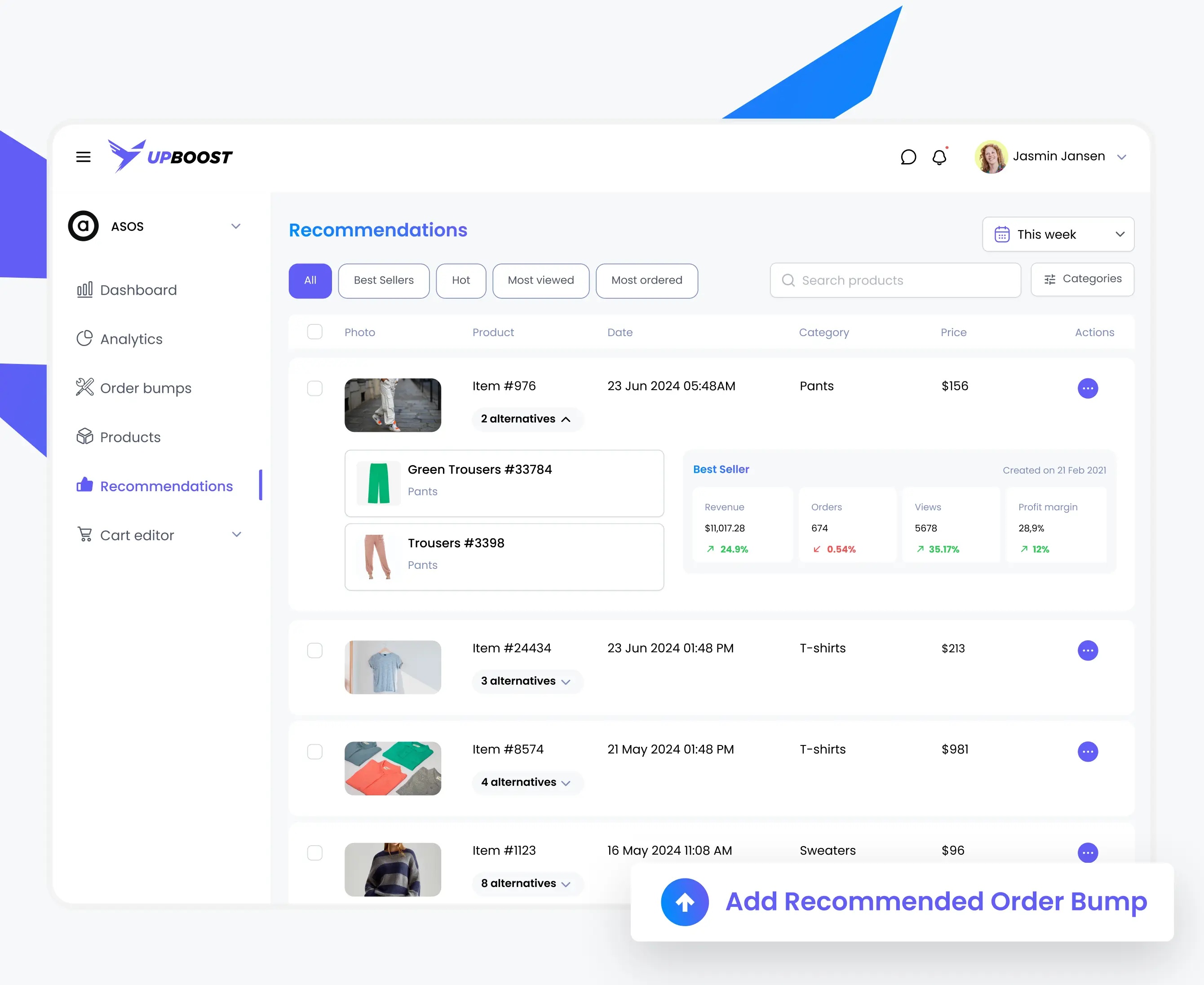The image size is (1204, 985).
Task: Click the Order bumps tools icon
Action: 84,387
